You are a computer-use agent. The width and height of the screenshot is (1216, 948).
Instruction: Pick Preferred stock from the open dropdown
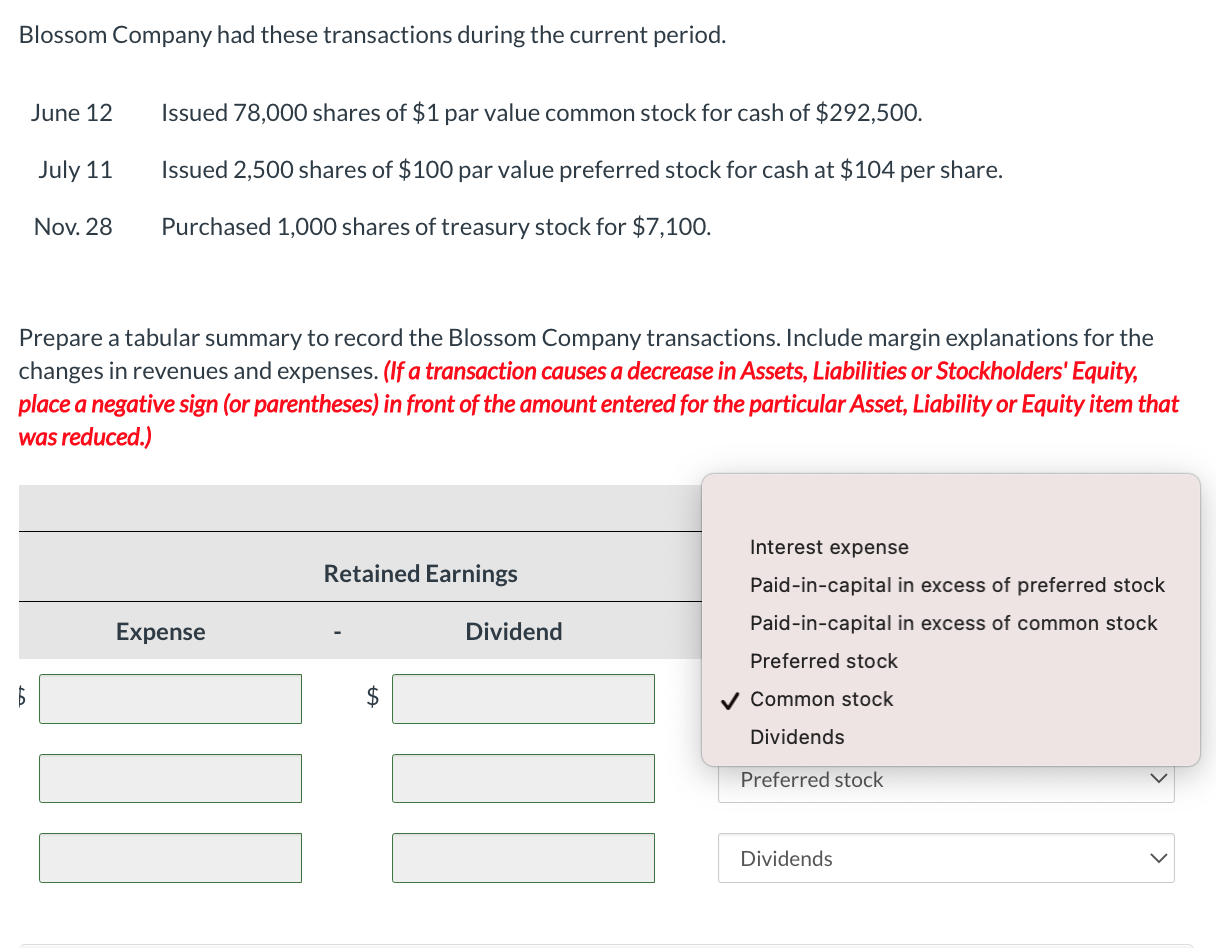(x=823, y=661)
